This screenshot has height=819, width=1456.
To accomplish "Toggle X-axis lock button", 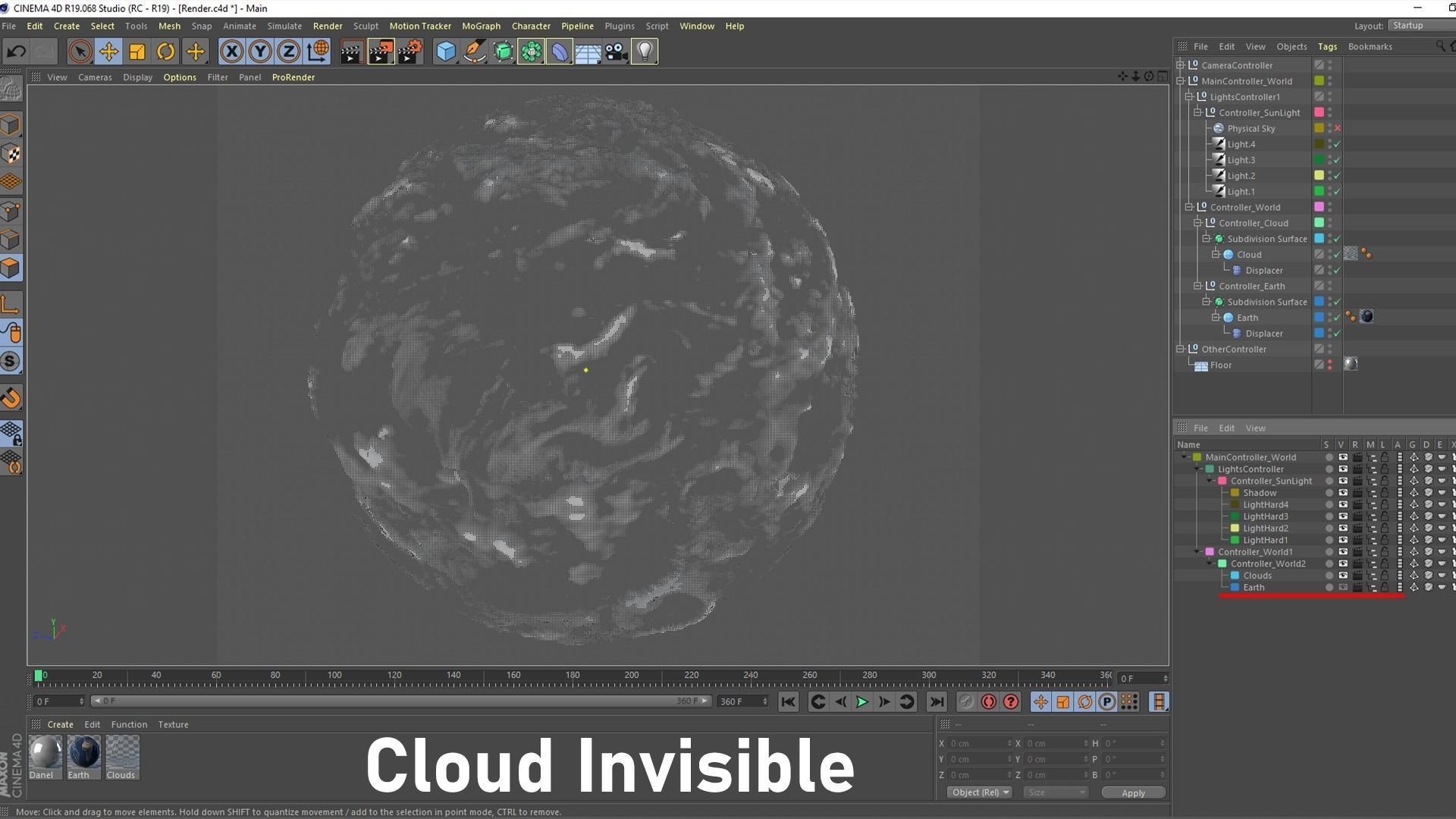I will point(231,52).
